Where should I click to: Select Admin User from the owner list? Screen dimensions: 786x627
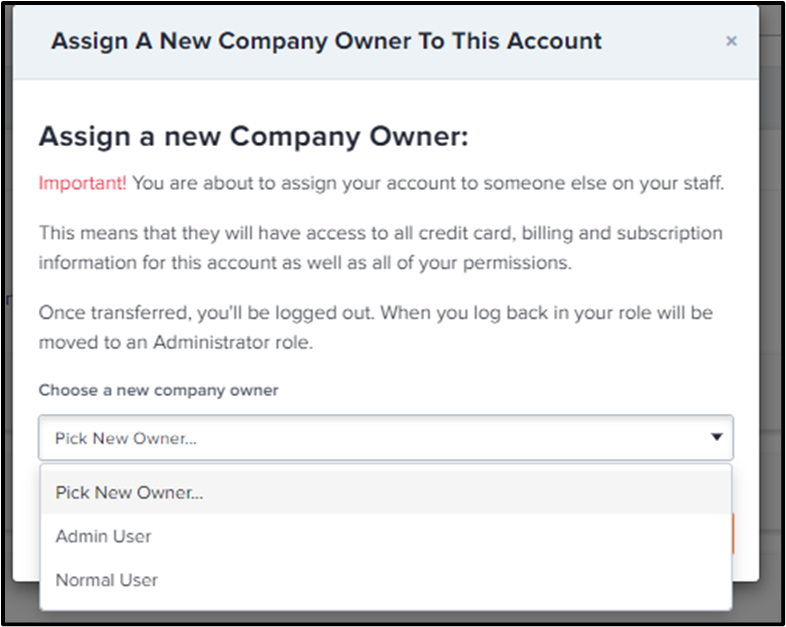[104, 536]
